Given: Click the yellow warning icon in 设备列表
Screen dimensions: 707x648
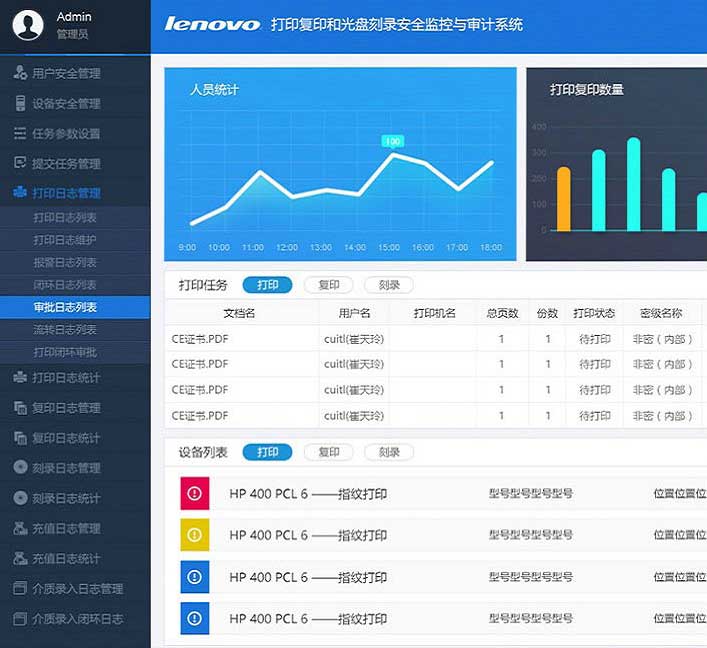Looking at the screenshot, I should (194, 535).
